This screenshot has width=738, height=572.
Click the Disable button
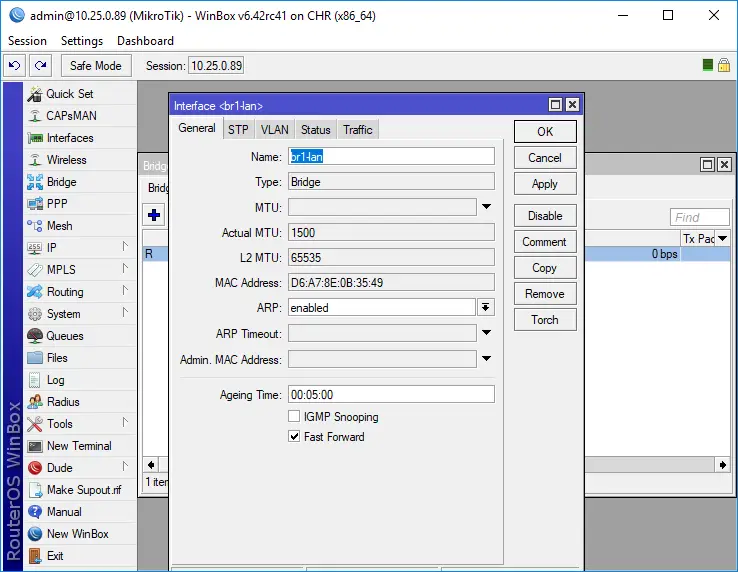point(545,216)
